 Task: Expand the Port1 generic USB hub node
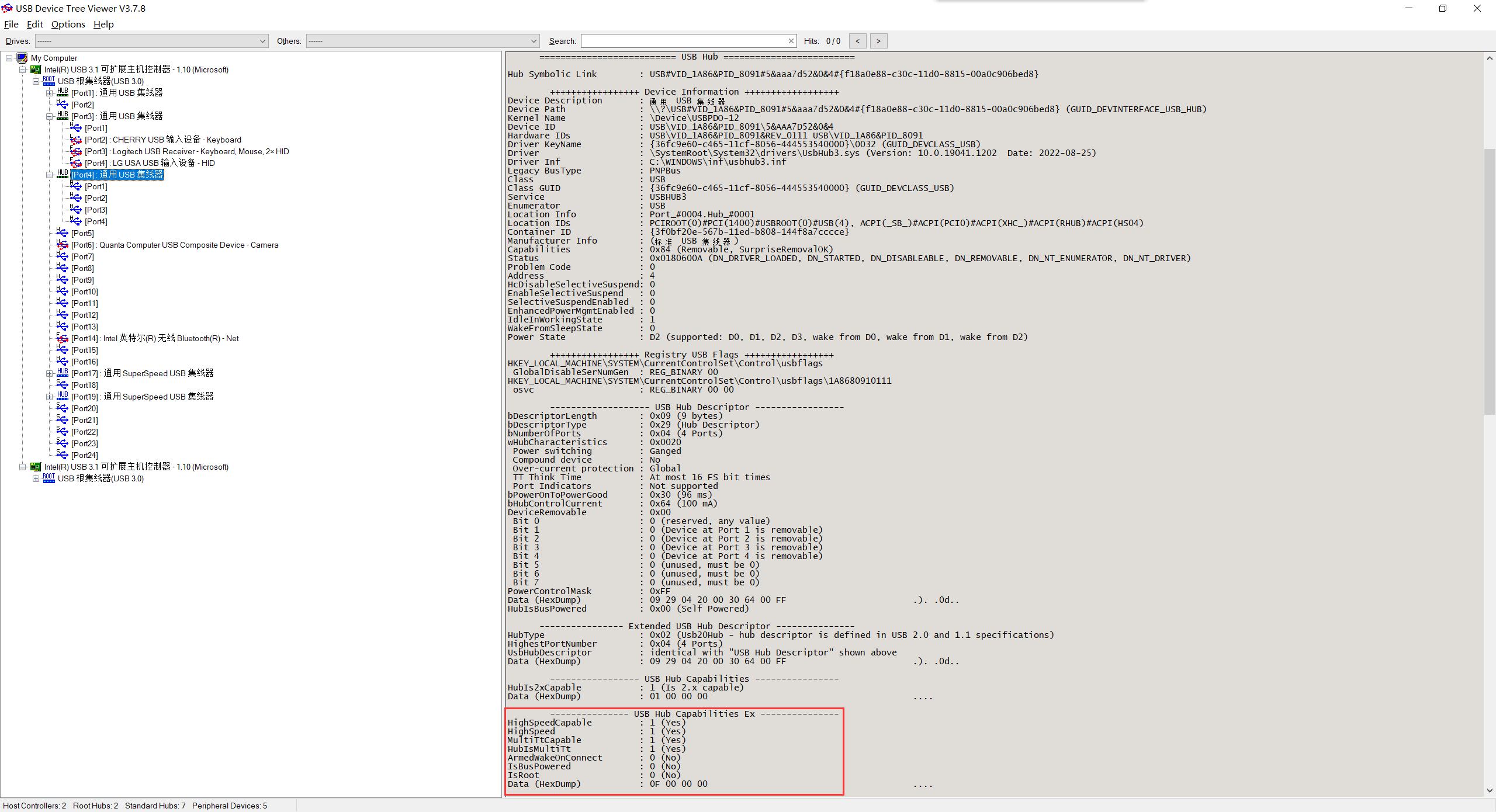click(50, 93)
